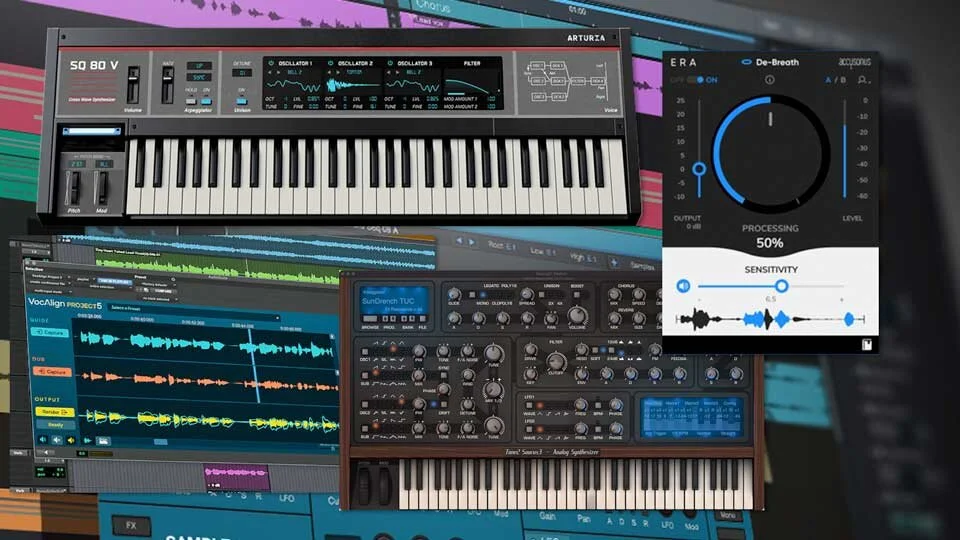This screenshot has width=960, height=540.
Task: Click the Sensitivity slider handle
Action: click(x=781, y=286)
